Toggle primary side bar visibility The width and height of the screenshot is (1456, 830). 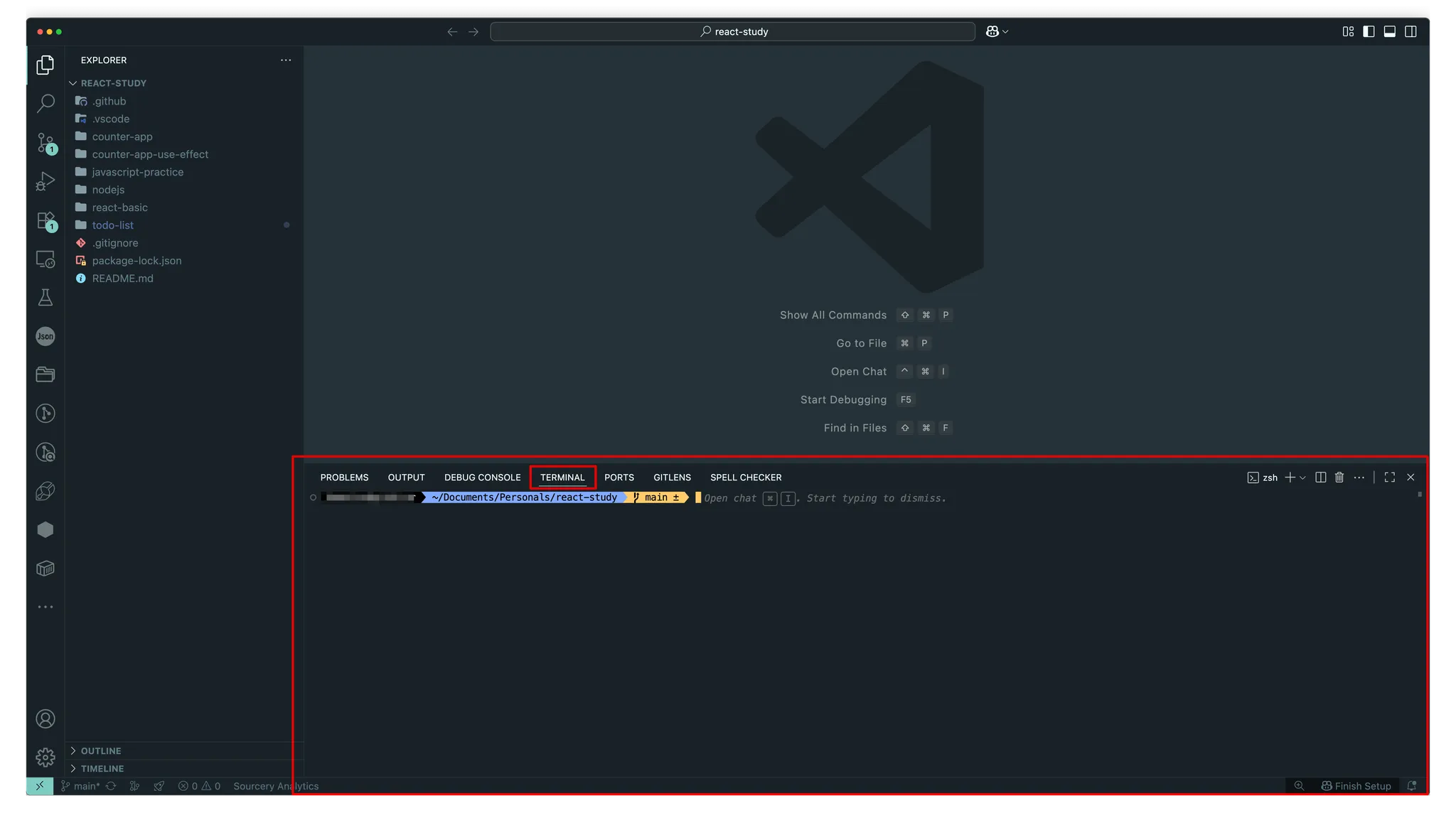(x=1369, y=31)
